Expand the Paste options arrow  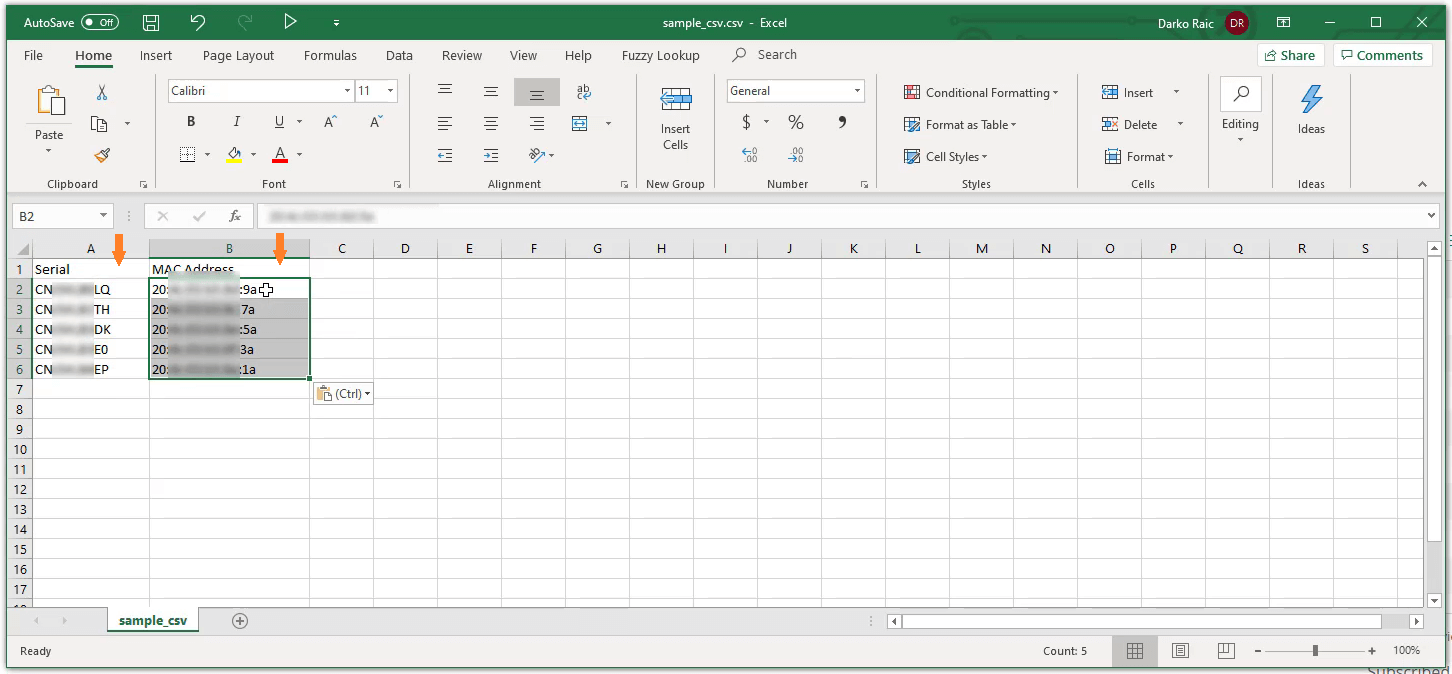(x=49, y=151)
